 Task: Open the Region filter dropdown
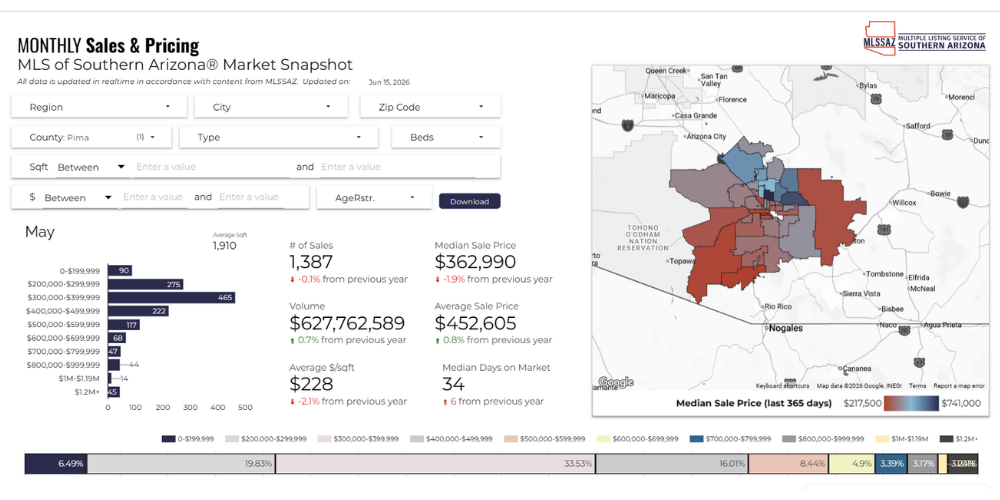(x=99, y=107)
